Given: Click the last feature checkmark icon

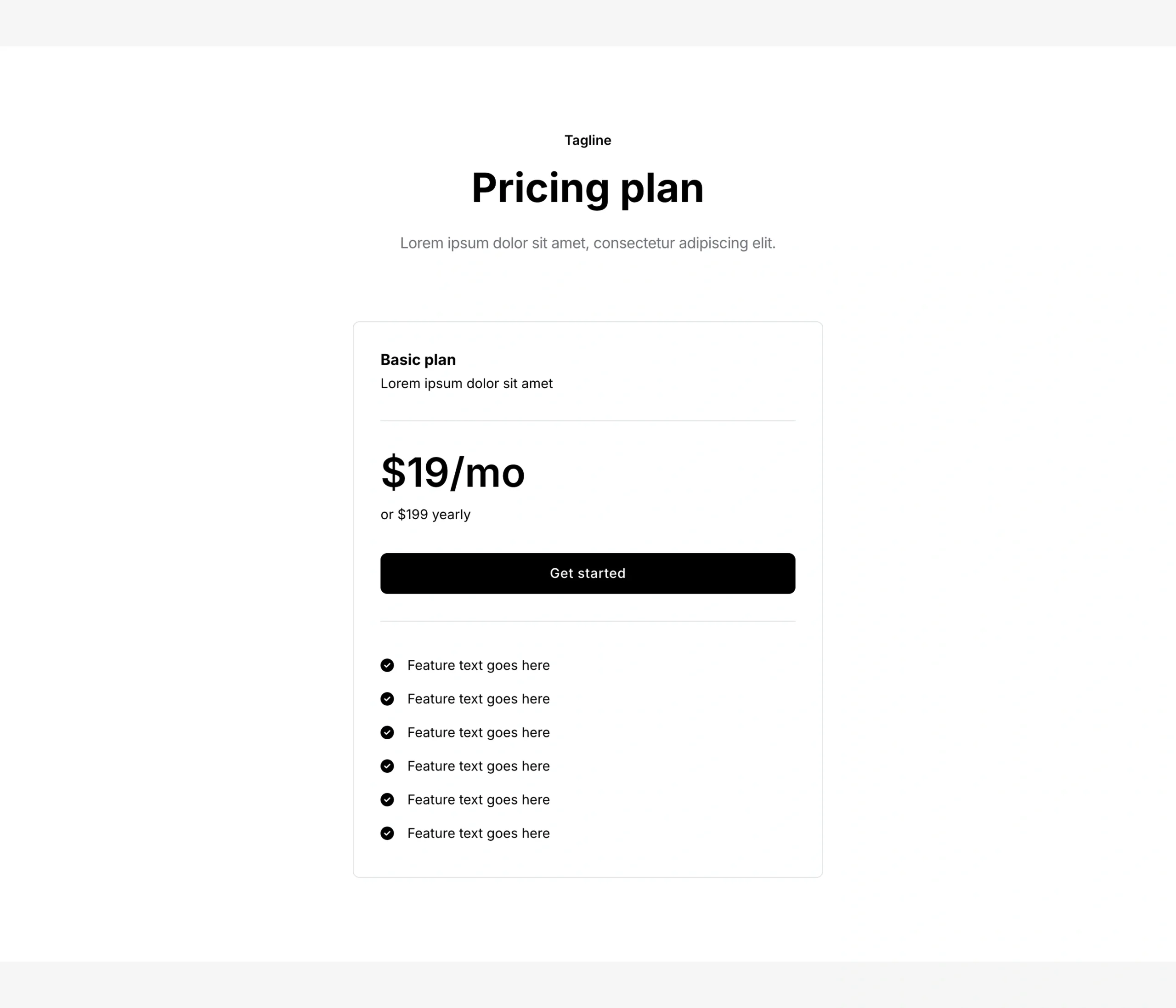Looking at the screenshot, I should (387, 833).
